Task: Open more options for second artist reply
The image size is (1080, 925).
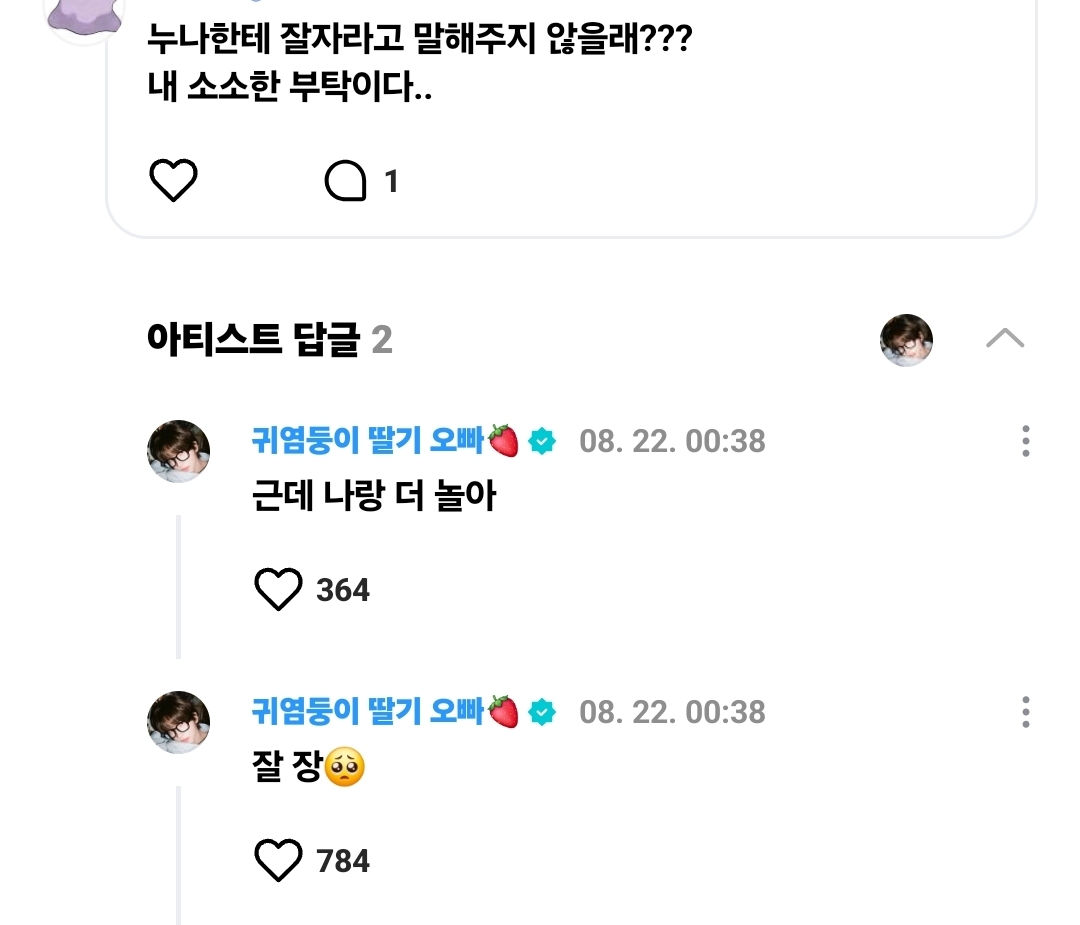Action: click(1026, 711)
